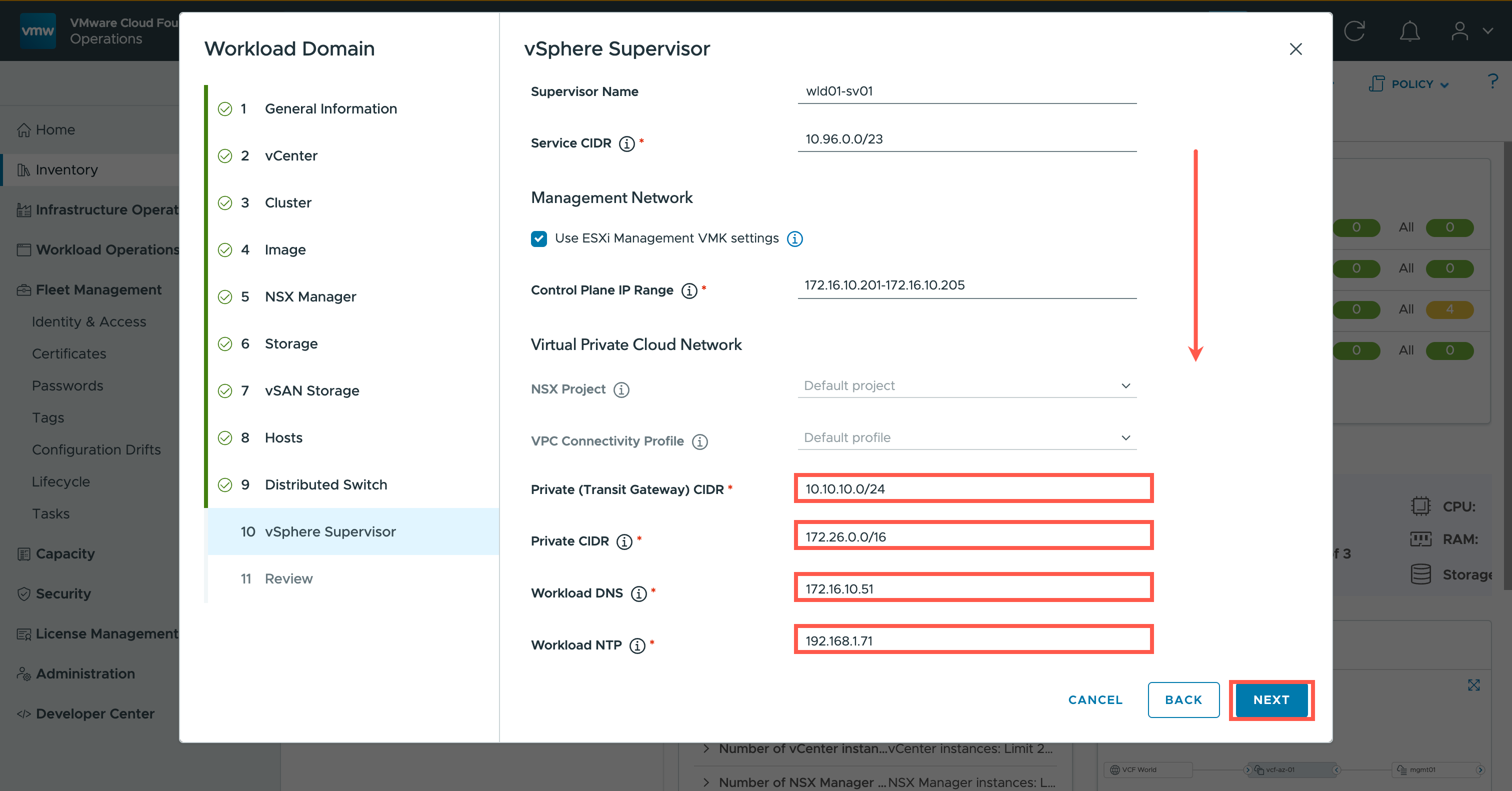The image size is (1512, 791).
Task: Click the BACK button
Action: [1182, 699]
